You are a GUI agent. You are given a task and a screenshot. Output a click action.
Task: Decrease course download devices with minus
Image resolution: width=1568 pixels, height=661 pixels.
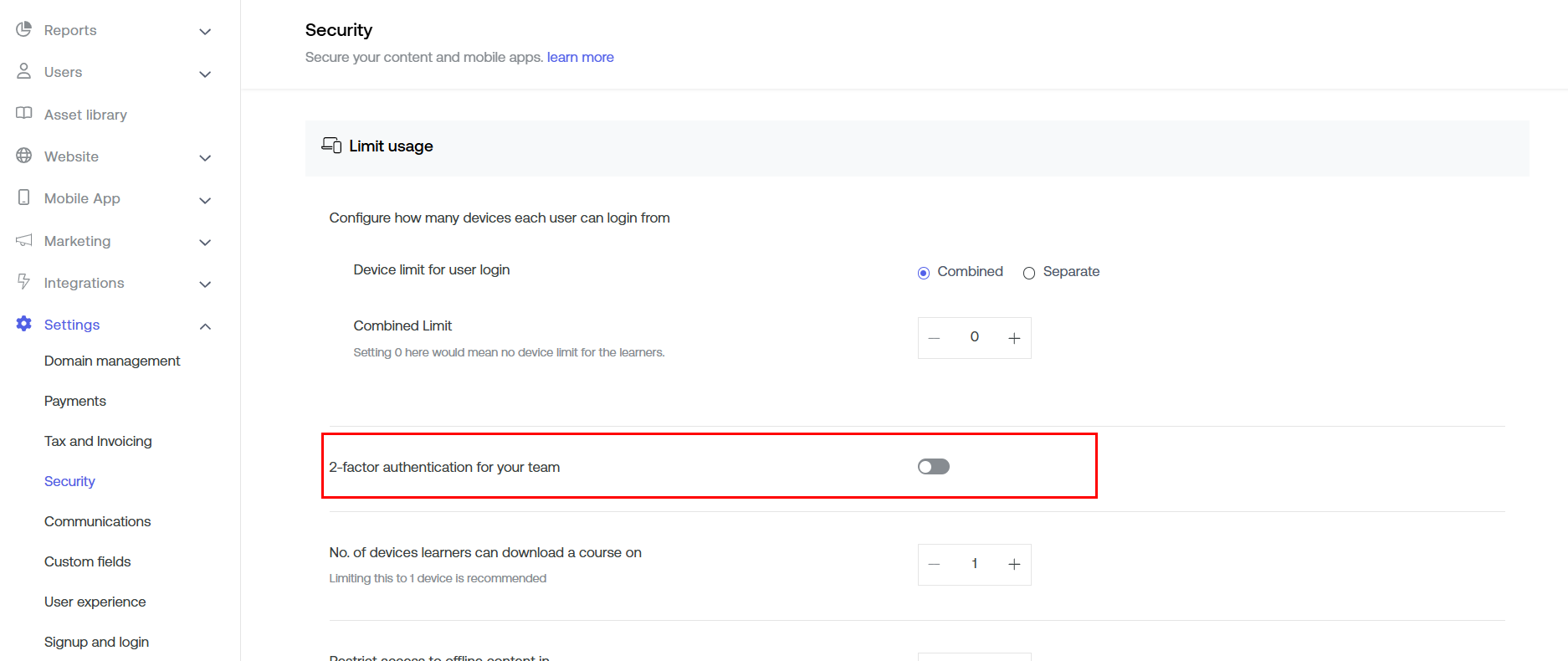coord(935,565)
